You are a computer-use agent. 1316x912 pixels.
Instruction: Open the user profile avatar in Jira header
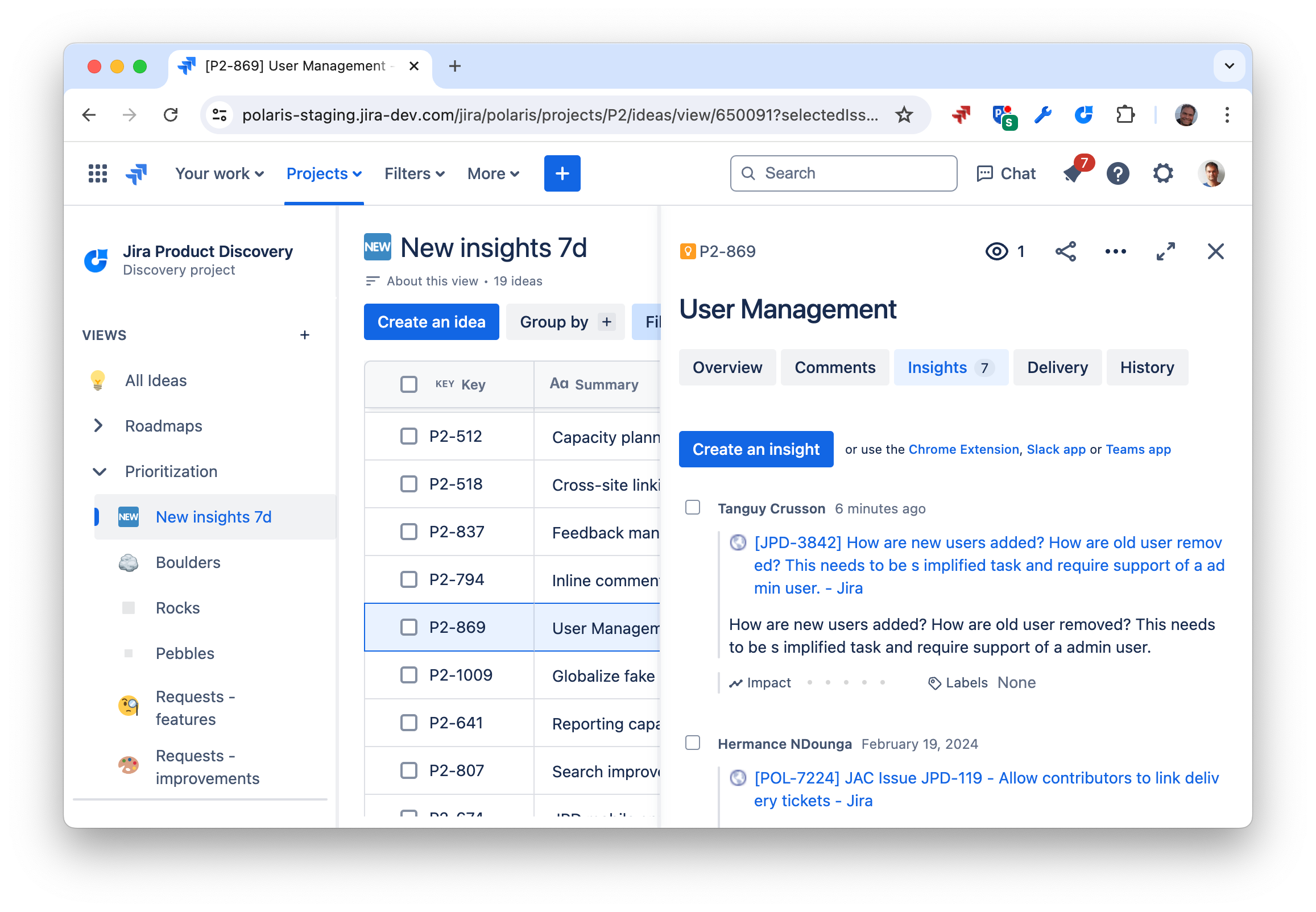pyautogui.click(x=1211, y=173)
